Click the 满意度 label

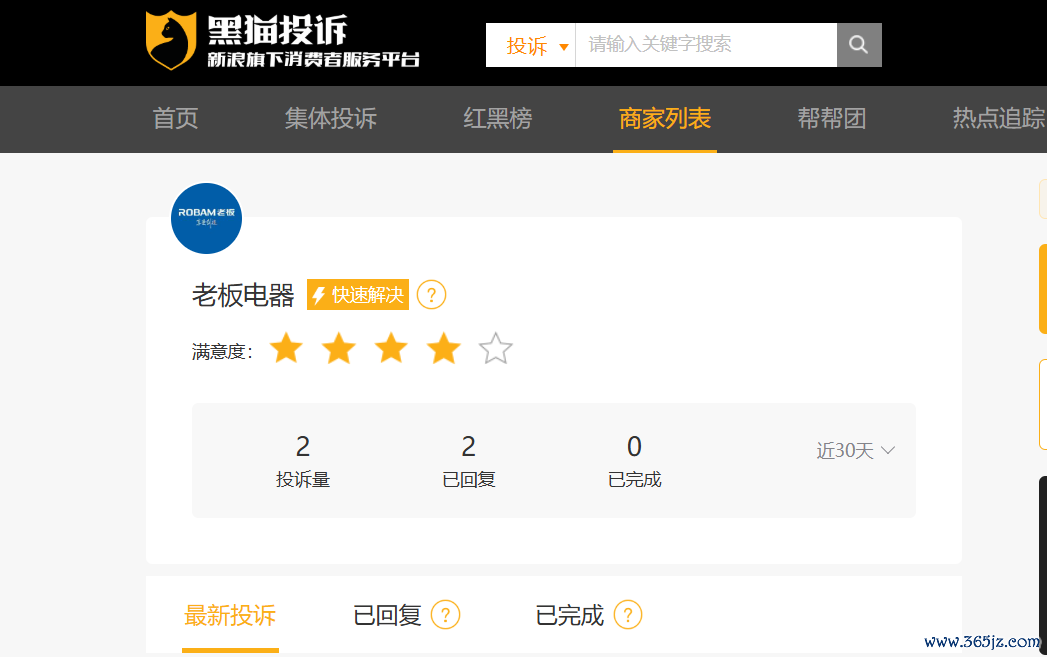point(222,351)
